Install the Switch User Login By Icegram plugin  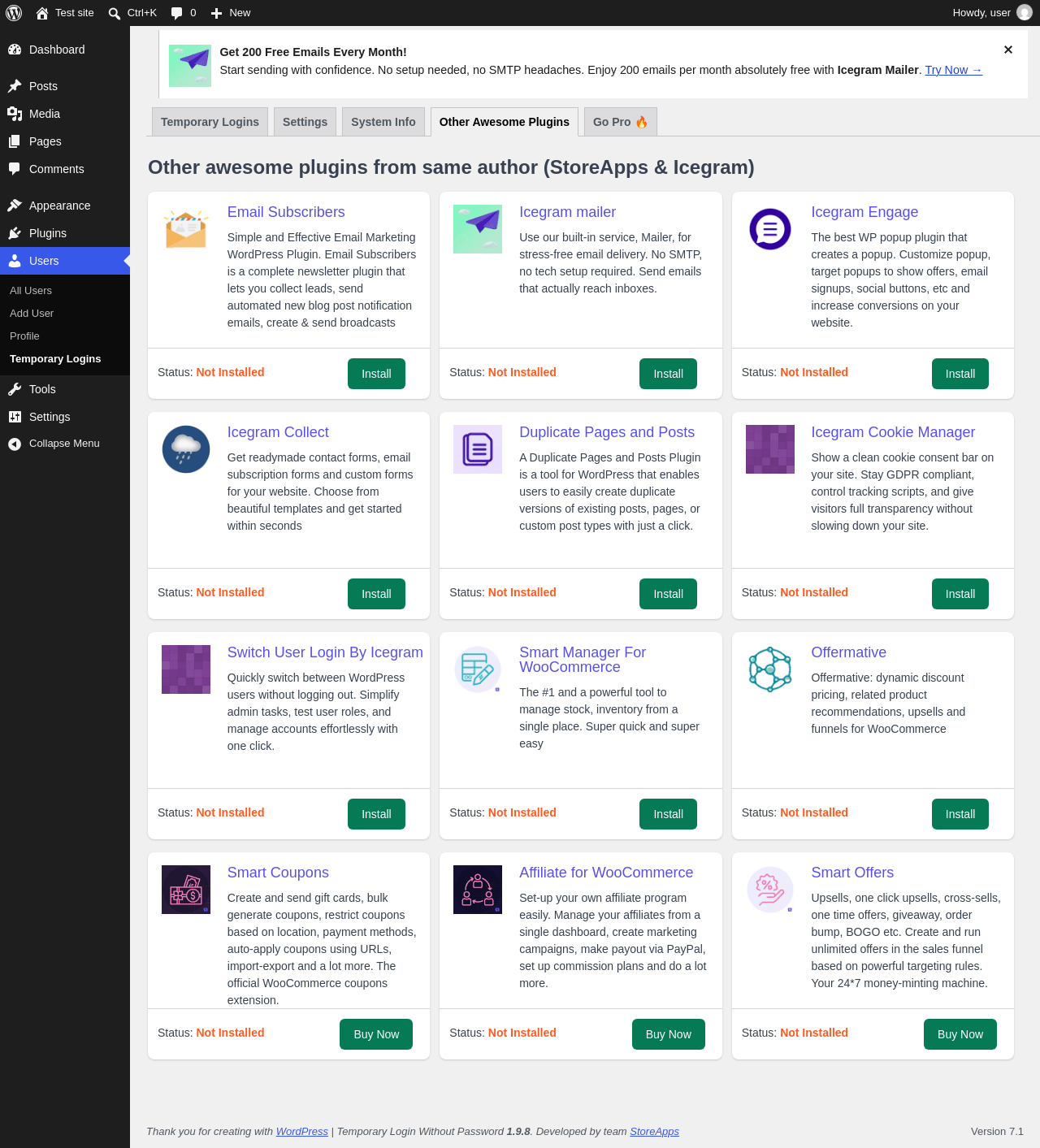coord(376,814)
